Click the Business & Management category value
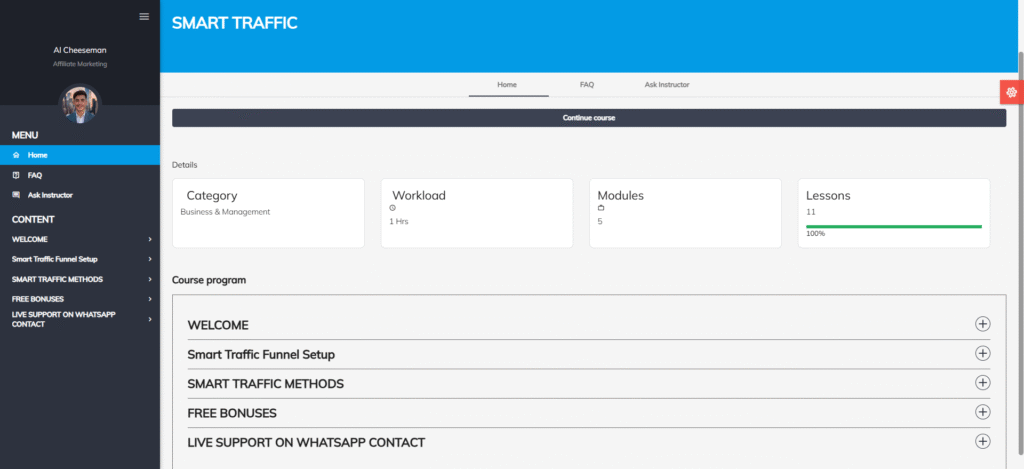 pyautogui.click(x=225, y=212)
